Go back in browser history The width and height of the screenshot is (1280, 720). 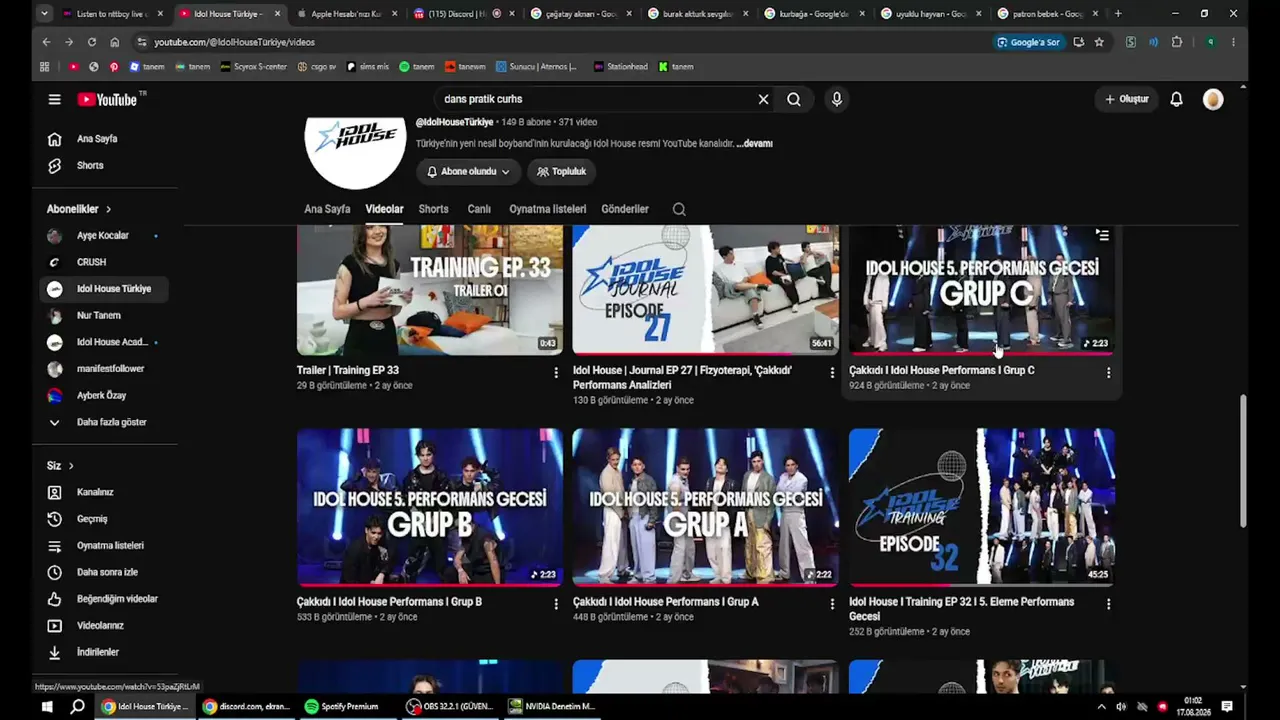click(46, 42)
